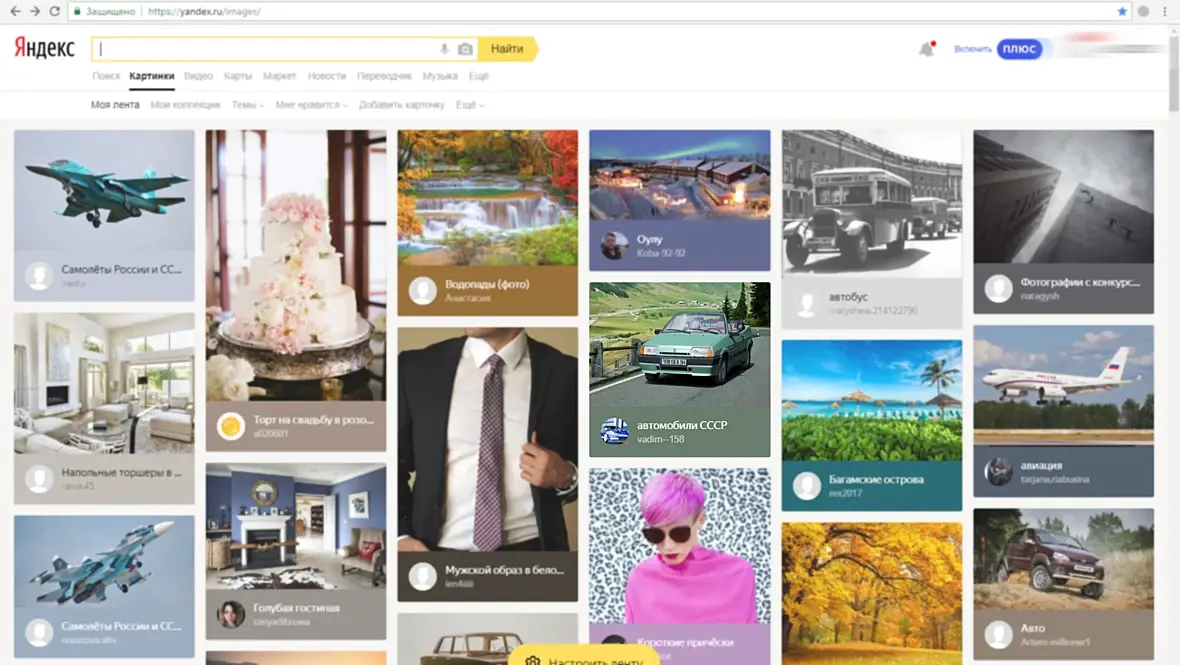The height and width of the screenshot is (665, 1180).
Task: Click avatar on Напольные торшеры card
Action: click(38, 478)
